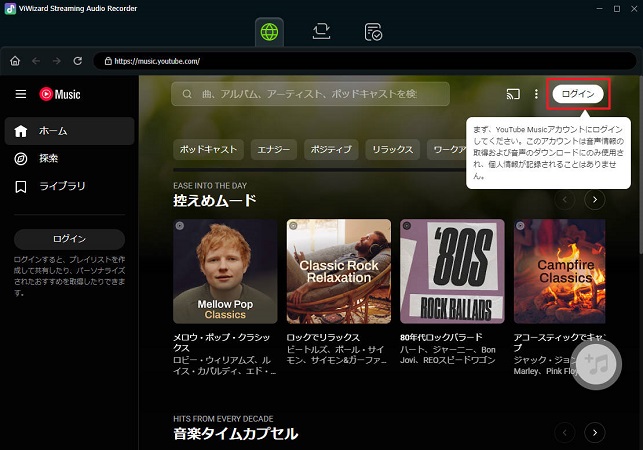
Task: Click the lock icon in address bar
Action: coord(108,61)
